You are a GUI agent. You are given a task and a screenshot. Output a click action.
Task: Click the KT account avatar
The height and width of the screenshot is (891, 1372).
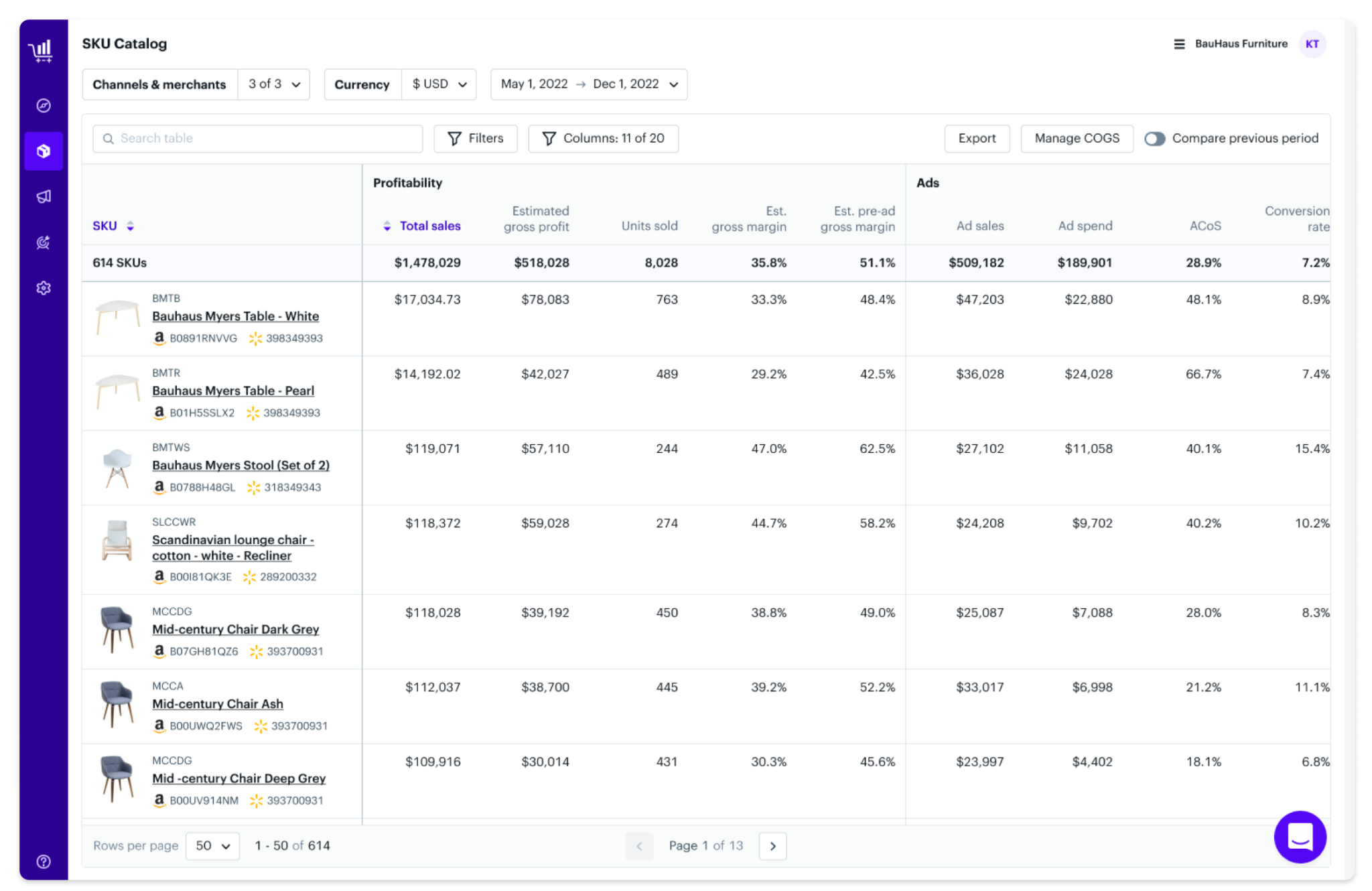click(x=1312, y=44)
